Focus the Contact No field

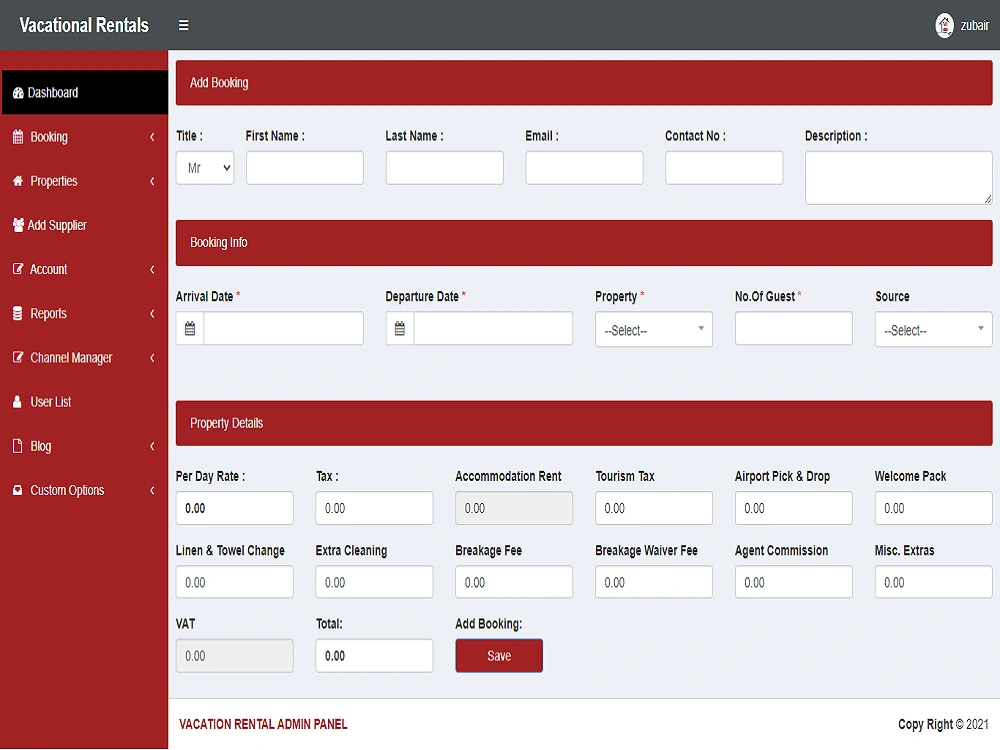(x=724, y=168)
